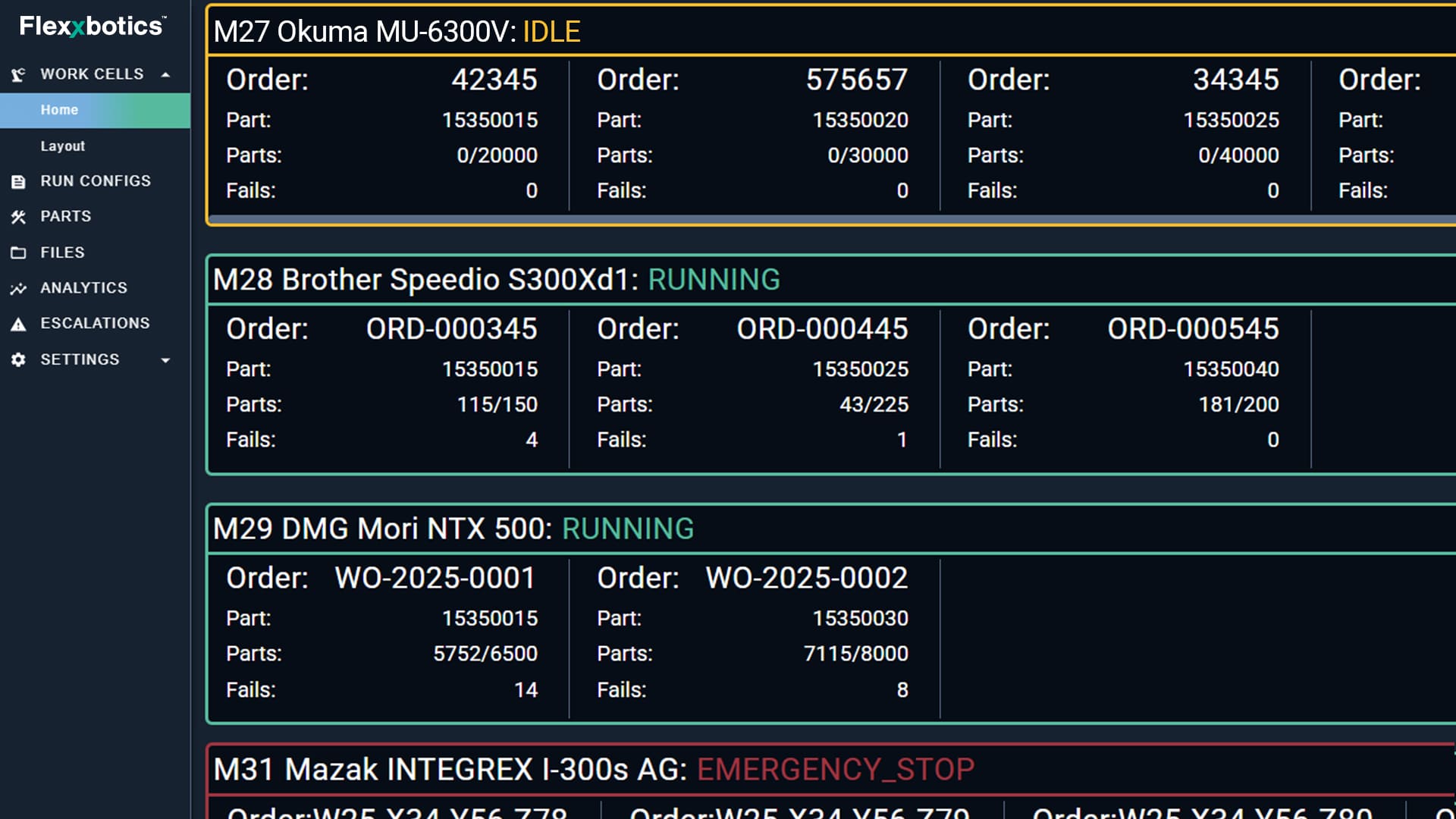Click the IDLE status of M27
The width and height of the screenshot is (1456, 819).
tap(551, 32)
